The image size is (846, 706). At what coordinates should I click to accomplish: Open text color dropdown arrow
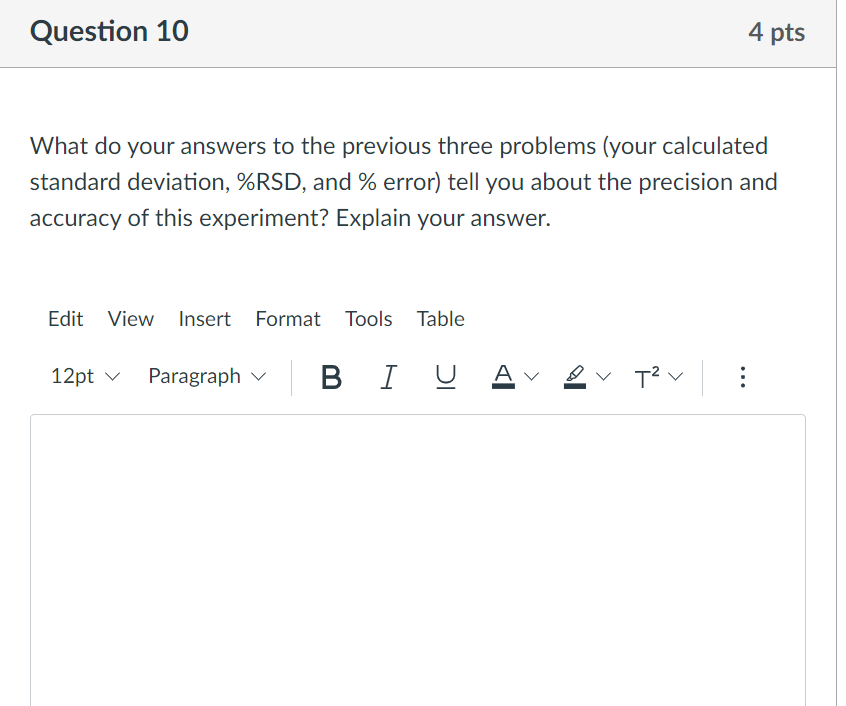(x=531, y=376)
